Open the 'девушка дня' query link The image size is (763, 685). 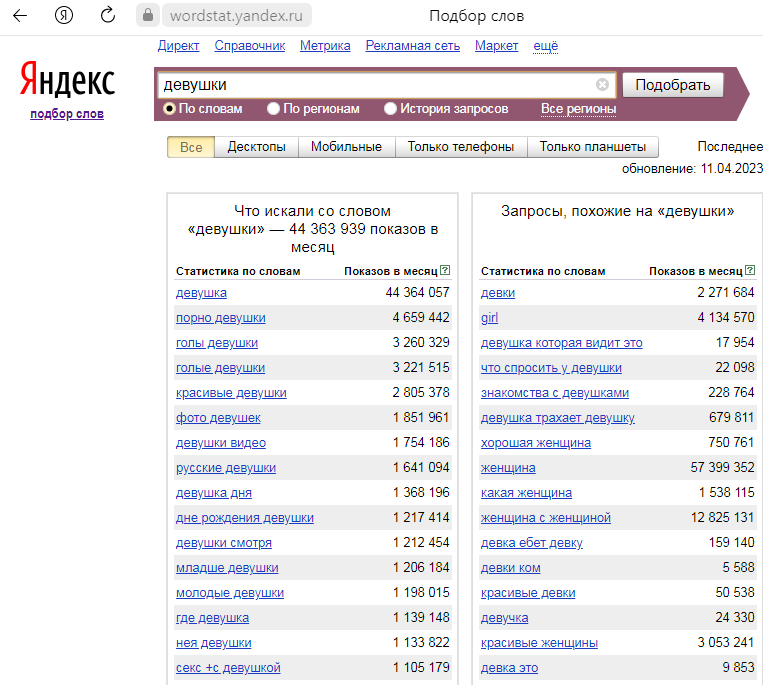(214, 493)
